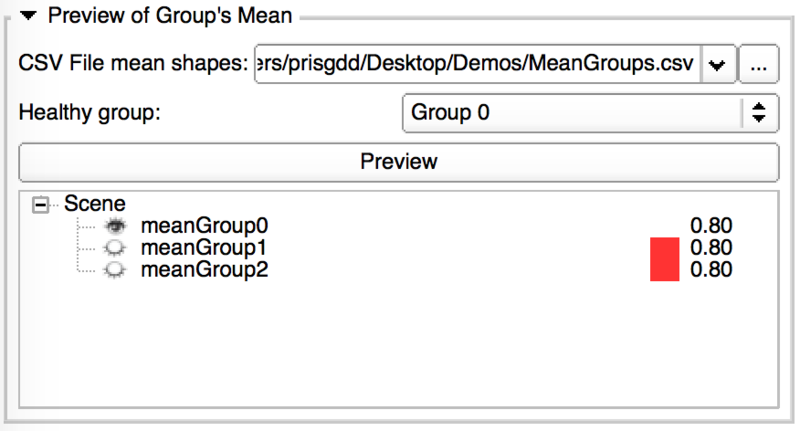Open the red color swatch of meanGroup1
The image size is (800, 431).
[664, 248]
